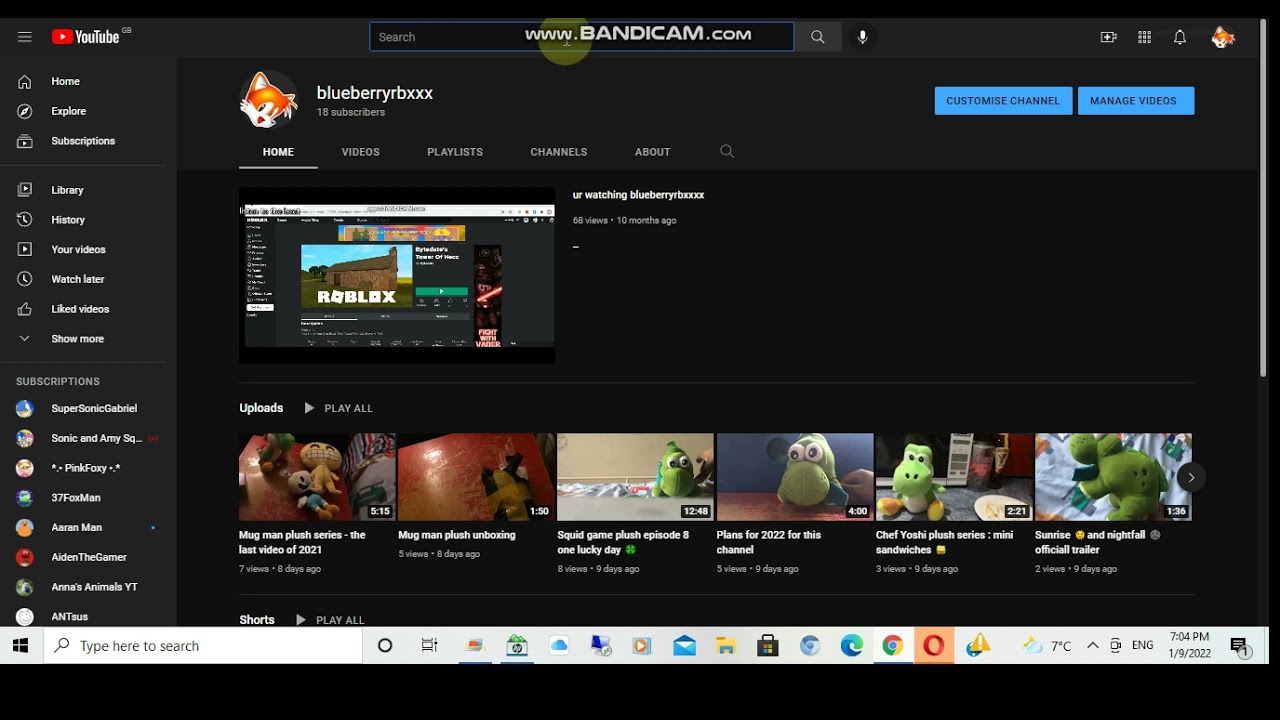Open Microsoft Store from the taskbar
The height and width of the screenshot is (720, 1280).
pyautogui.click(x=767, y=646)
